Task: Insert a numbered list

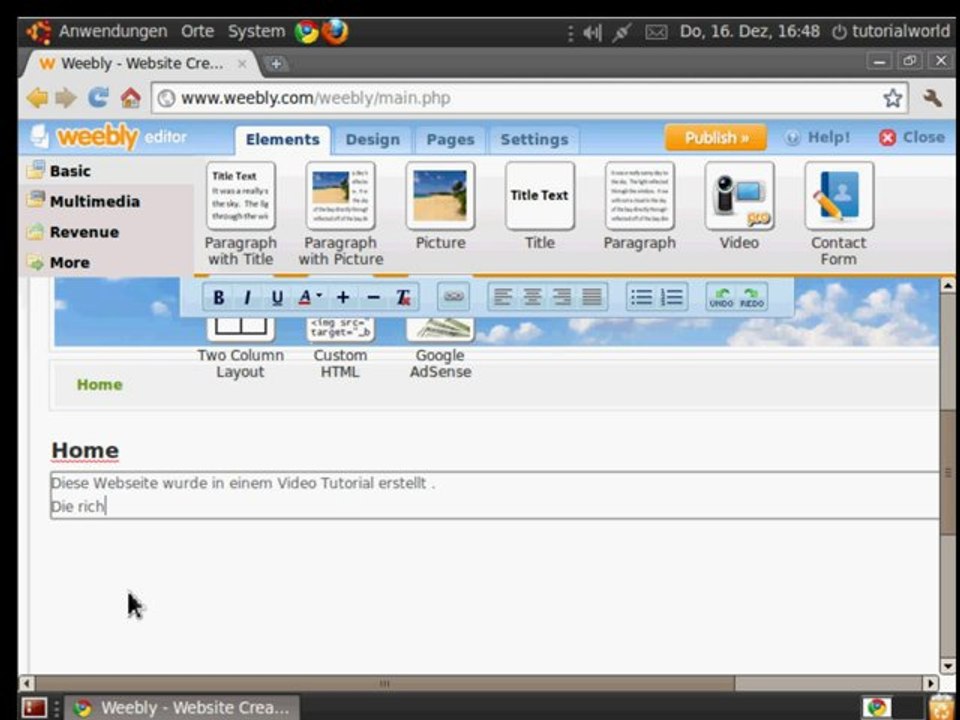Action: 672,297
